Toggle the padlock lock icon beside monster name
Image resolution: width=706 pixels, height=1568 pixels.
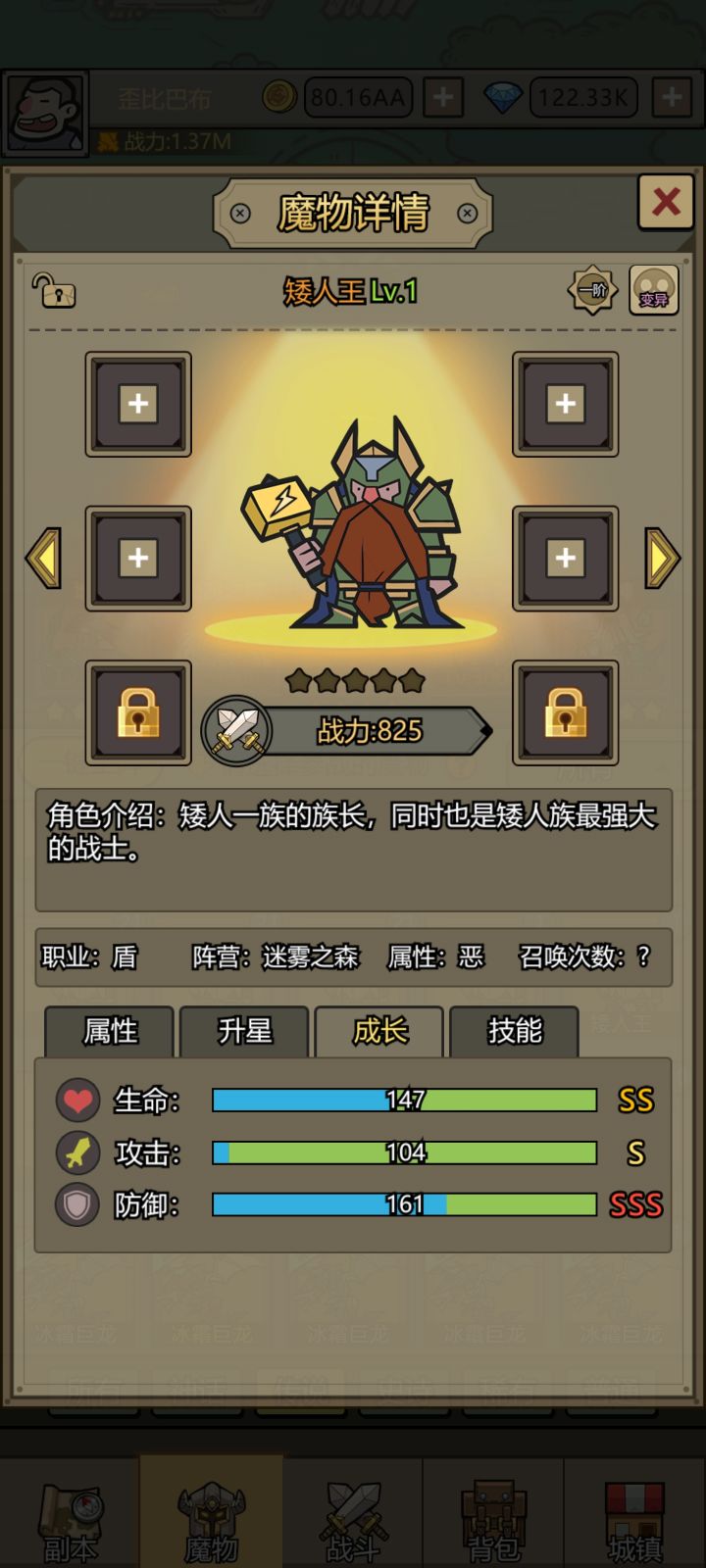(x=54, y=291)
